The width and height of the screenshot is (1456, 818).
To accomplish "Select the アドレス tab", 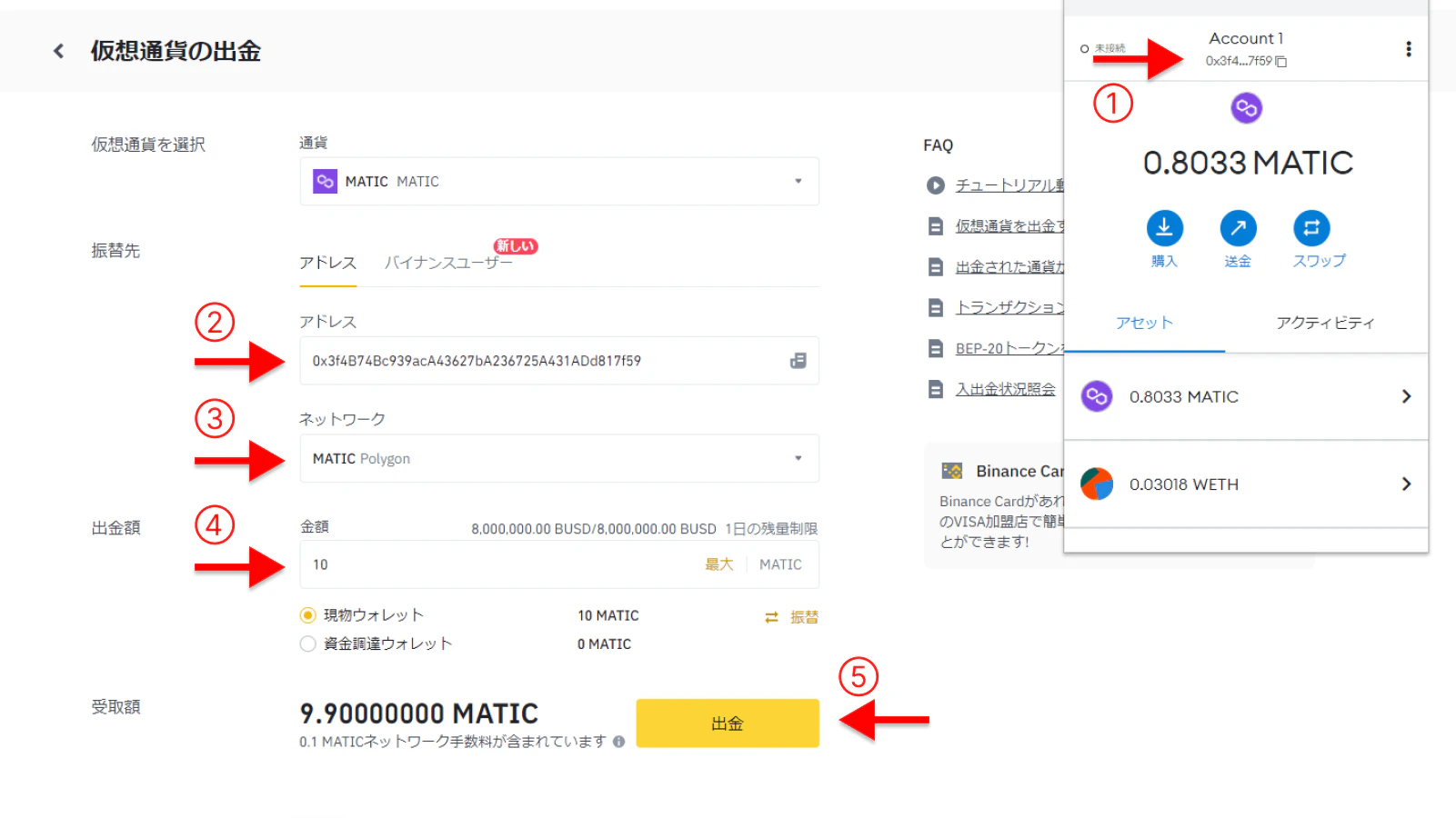I will click(x=327, y=263).
